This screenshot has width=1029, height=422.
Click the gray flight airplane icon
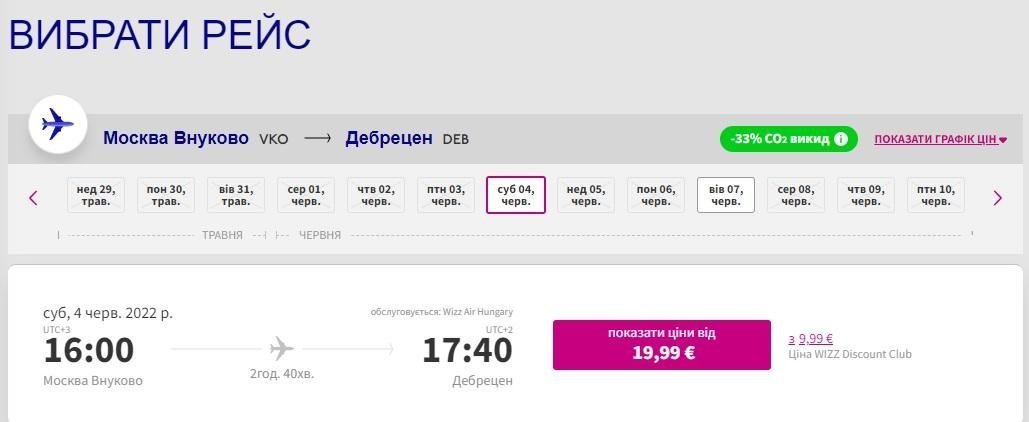point(282,348)
